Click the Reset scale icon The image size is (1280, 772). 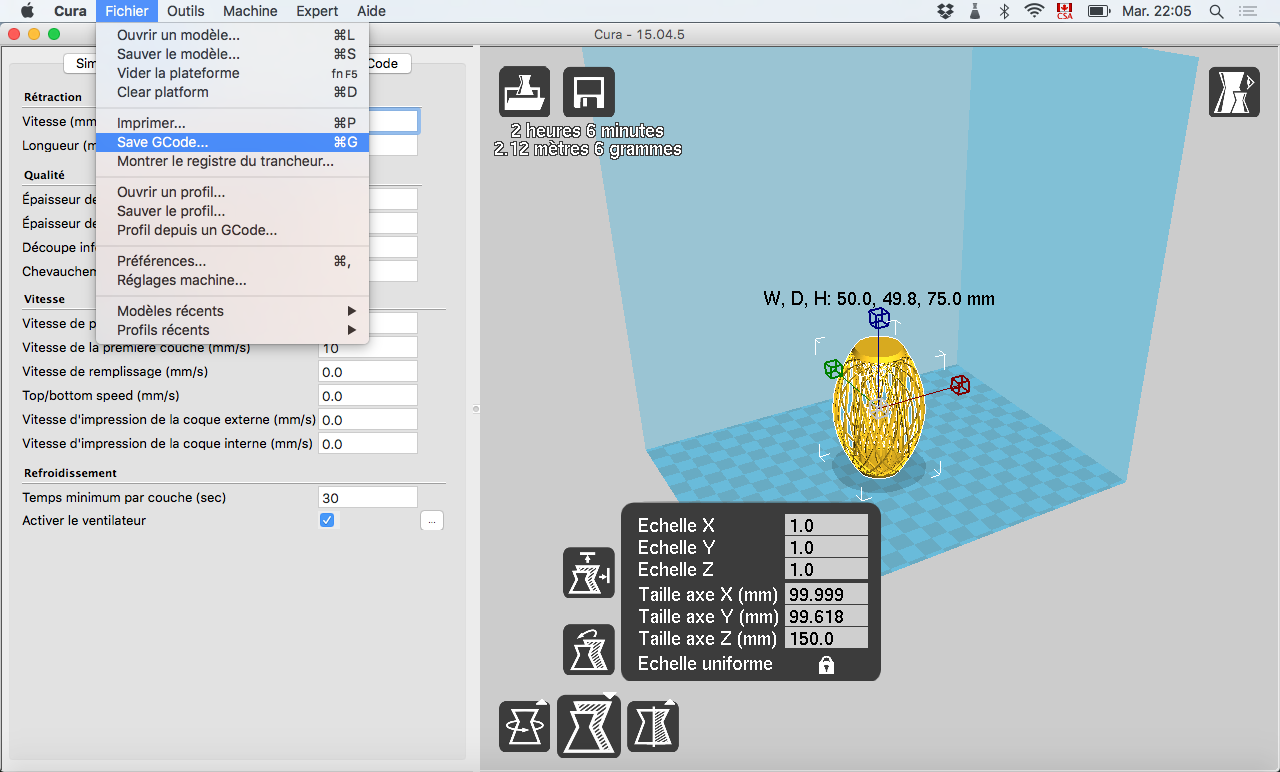point(589,649)
